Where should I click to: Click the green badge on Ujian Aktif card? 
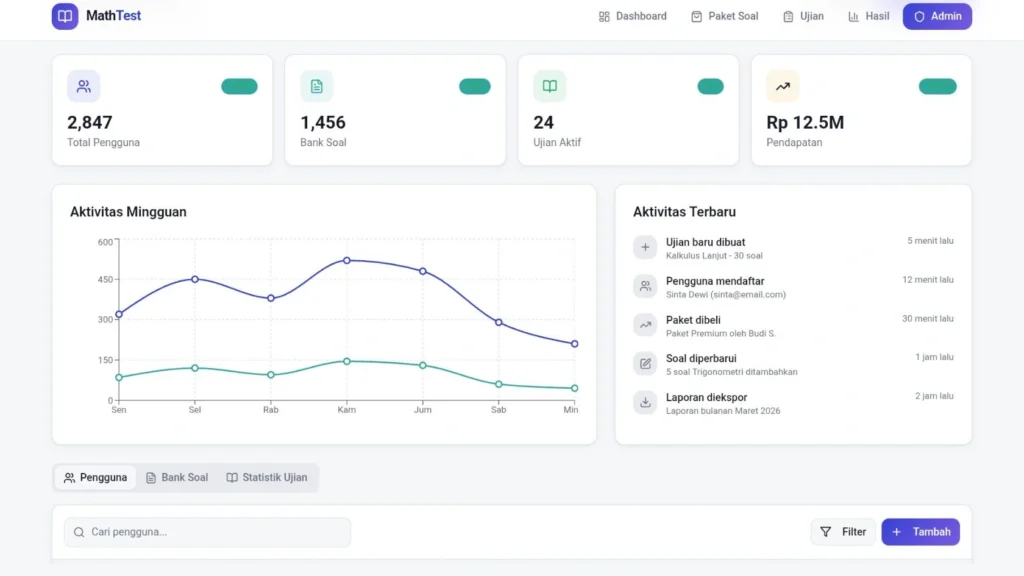tap(711, 86)
